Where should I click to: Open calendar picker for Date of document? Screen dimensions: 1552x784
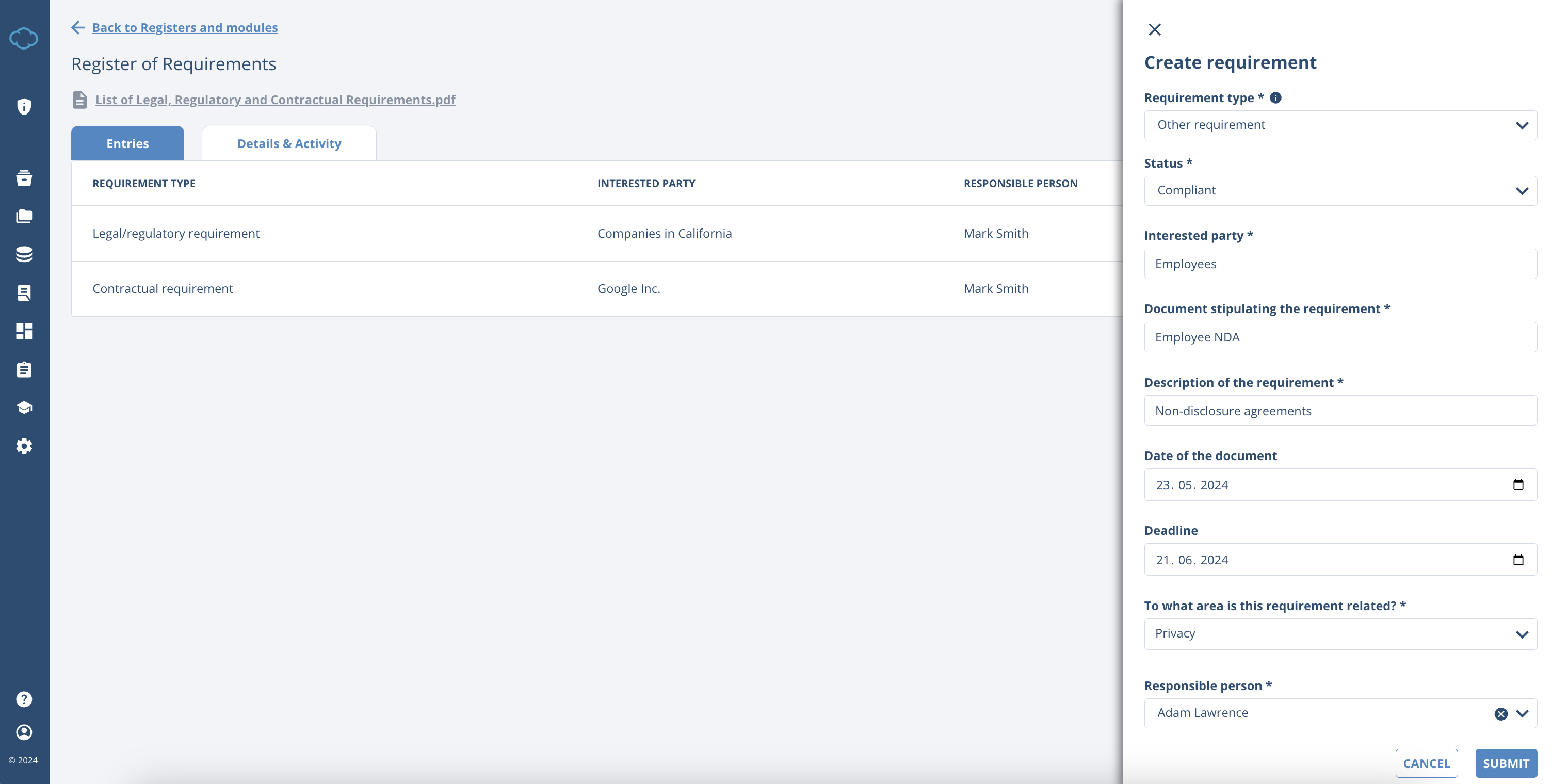point(1517,485)
